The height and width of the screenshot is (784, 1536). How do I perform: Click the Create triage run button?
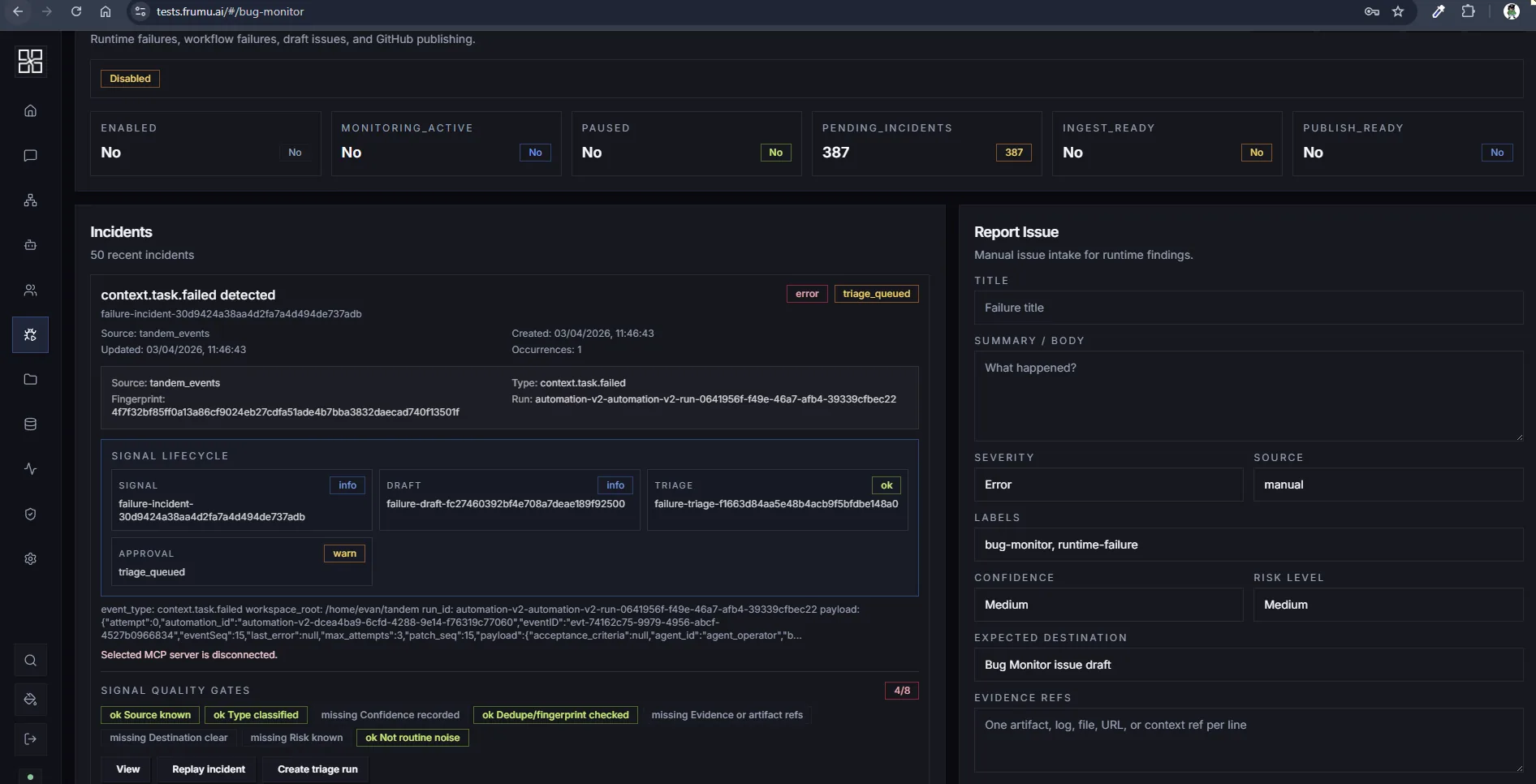click(317, 769)
